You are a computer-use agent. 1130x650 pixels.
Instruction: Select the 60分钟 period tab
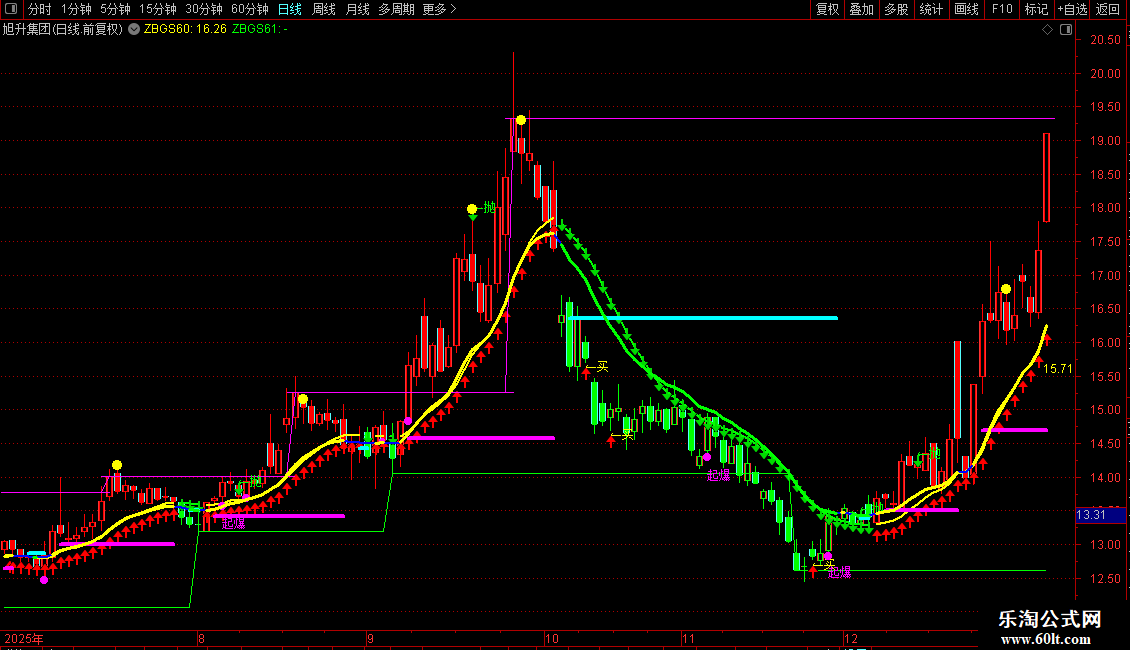[249, 9]
